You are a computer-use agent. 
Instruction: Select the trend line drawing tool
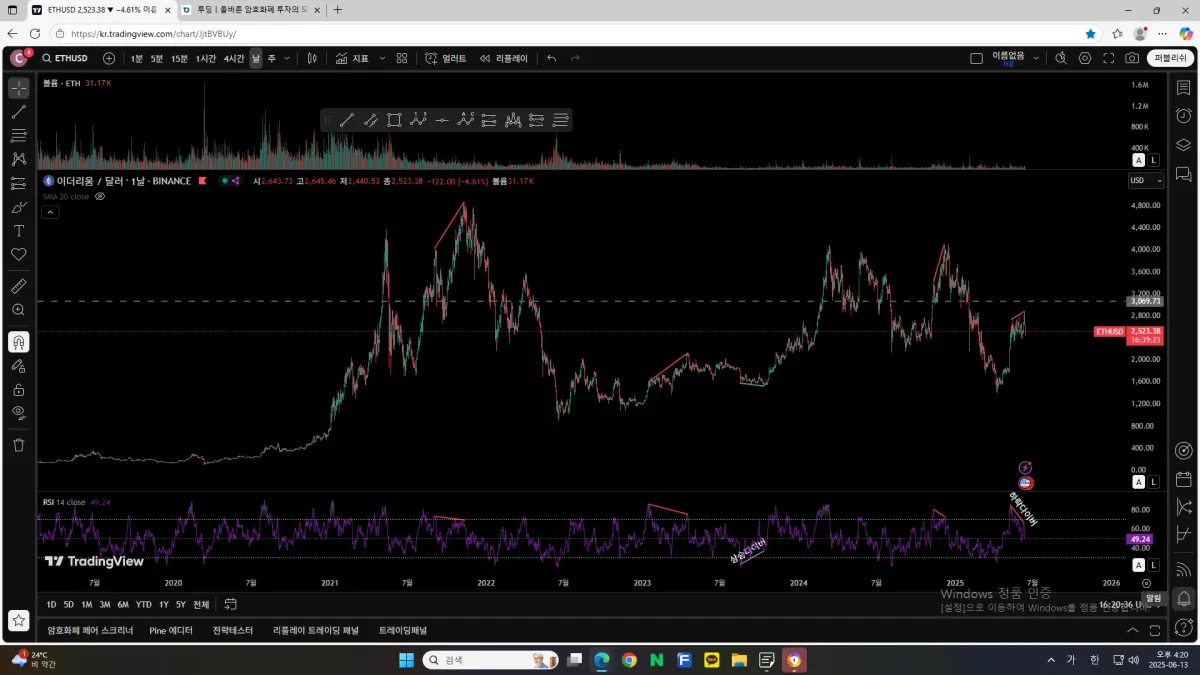coord(18,112)
